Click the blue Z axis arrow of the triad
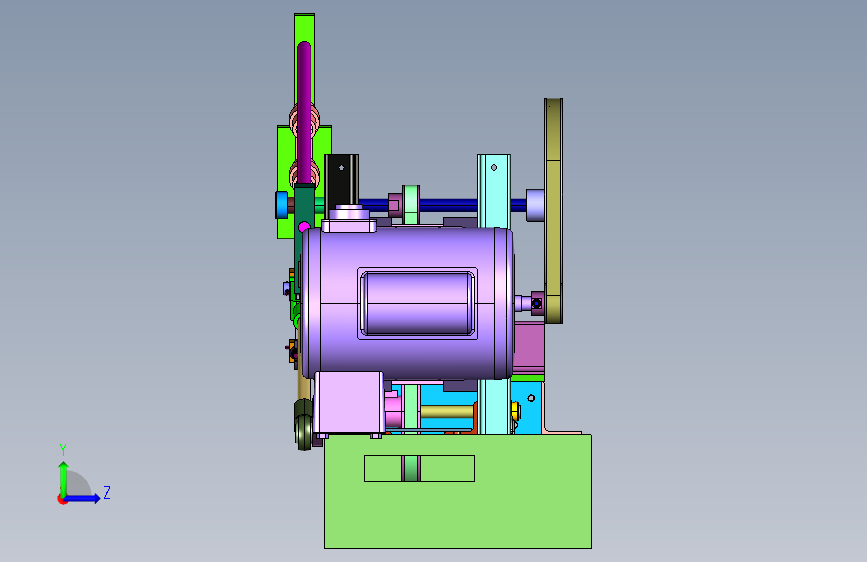Image resolution: width=867 pixels, height=562 pixels. tap(83, 498)
